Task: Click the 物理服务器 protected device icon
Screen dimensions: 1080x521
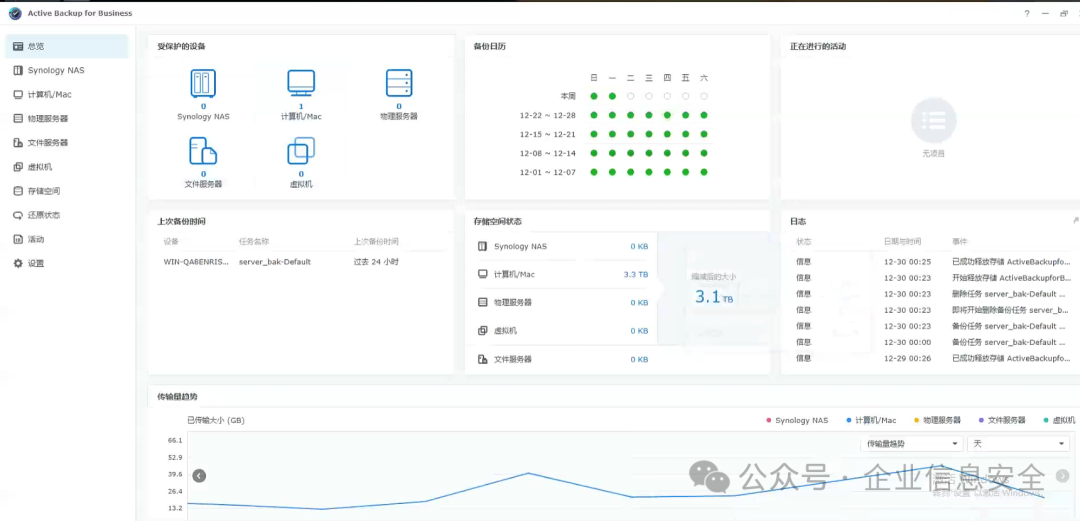Action: (x=399, y=83)
